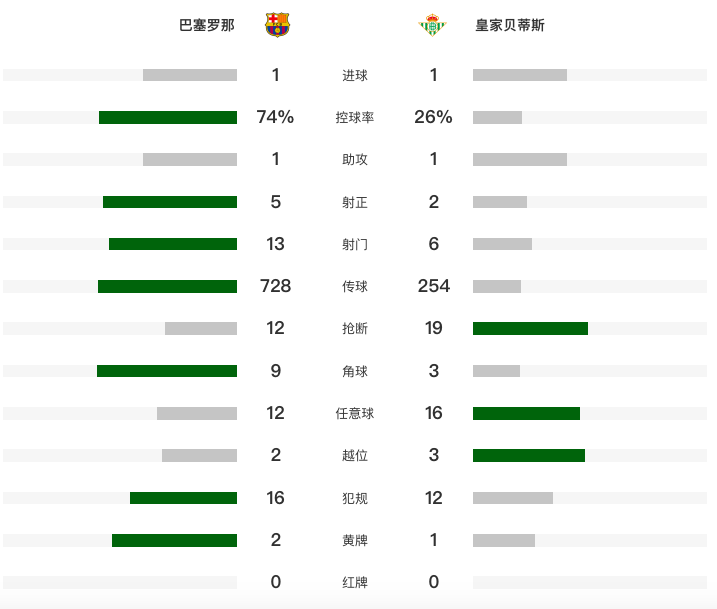Select the 传球 passes stat label

(355, 287)
